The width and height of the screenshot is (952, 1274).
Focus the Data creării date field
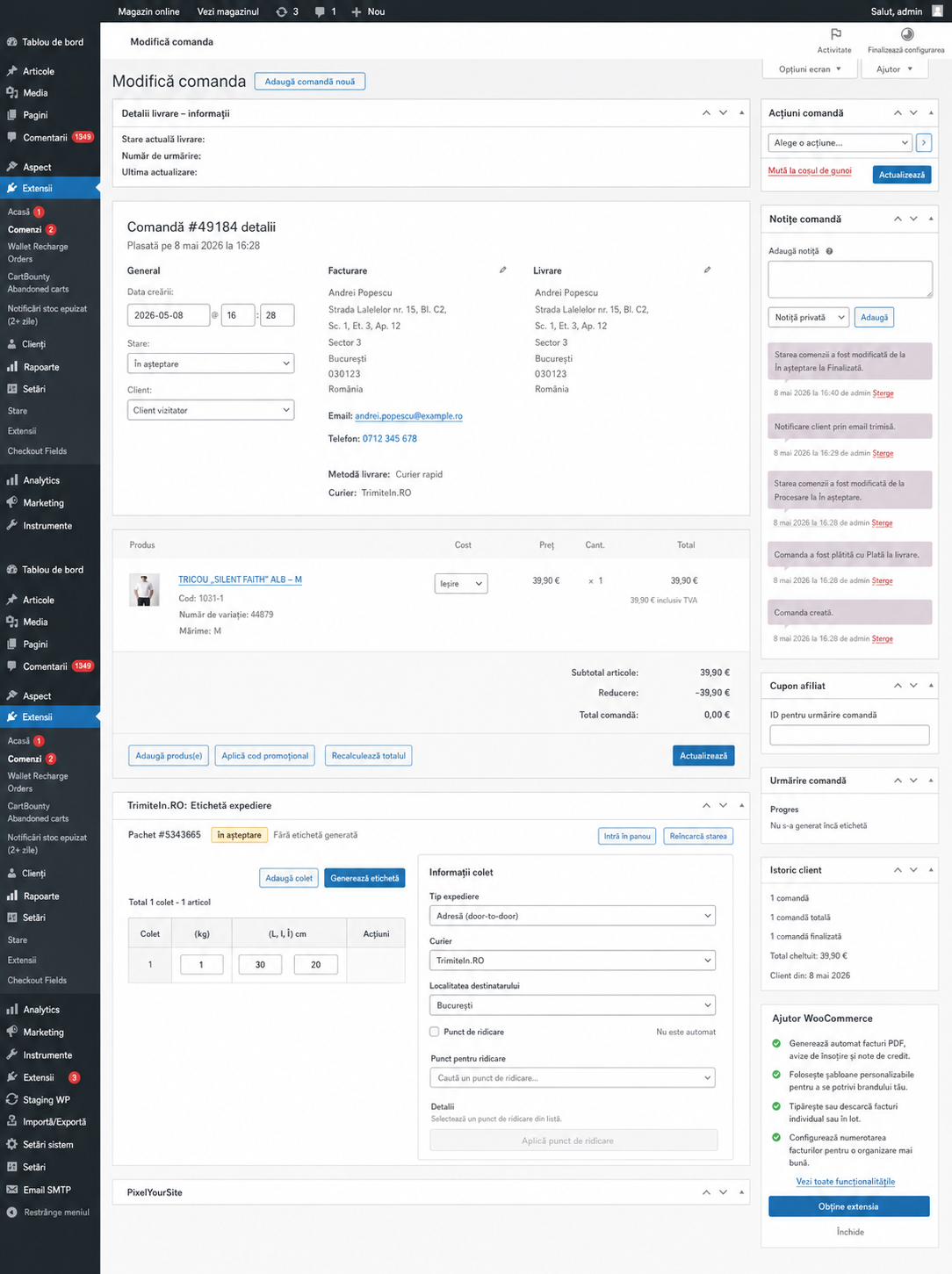[169, 315]
